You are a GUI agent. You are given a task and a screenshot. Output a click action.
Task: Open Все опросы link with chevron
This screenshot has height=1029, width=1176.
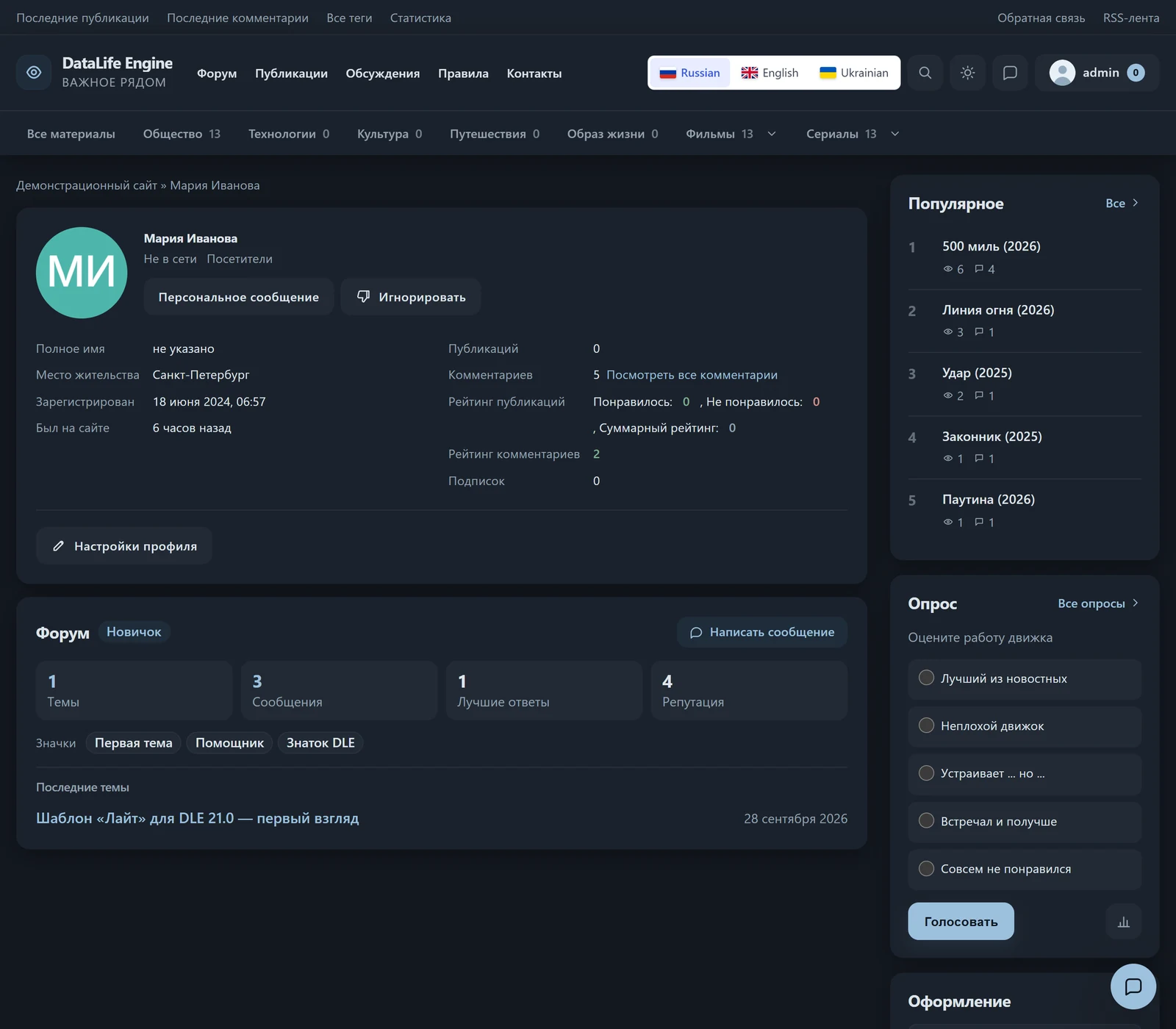tap(1099, 603)
